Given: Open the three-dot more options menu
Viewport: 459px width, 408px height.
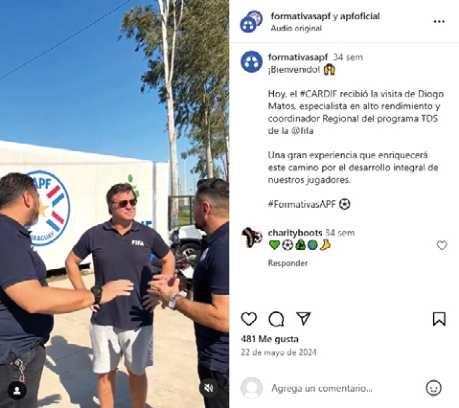Looking at the screenshot, I should point(439,21).
